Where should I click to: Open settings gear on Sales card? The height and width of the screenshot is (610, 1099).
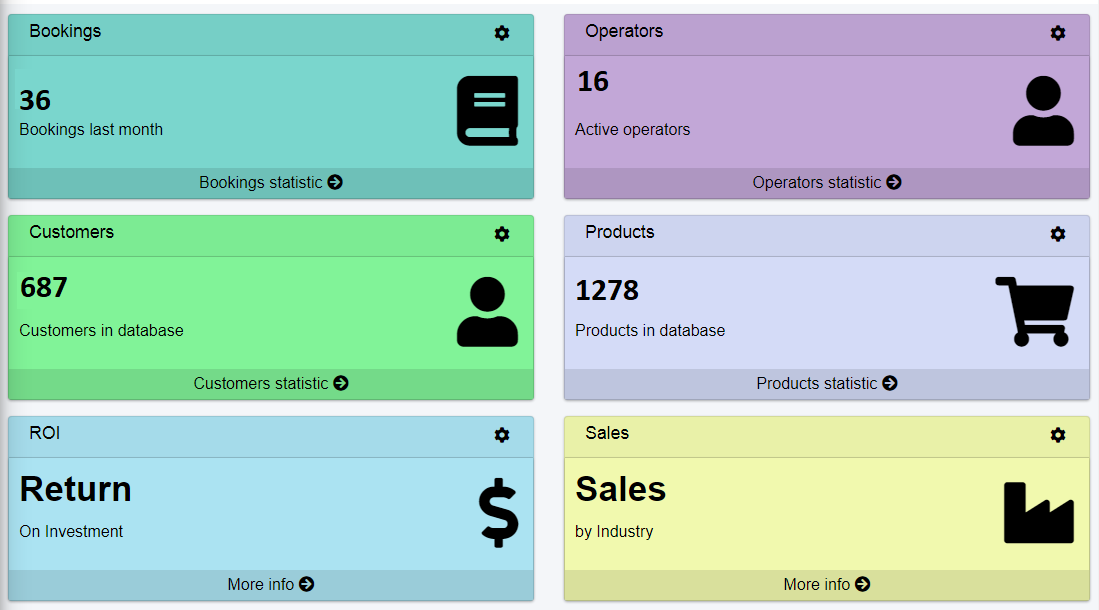[x=1058, y=434]
